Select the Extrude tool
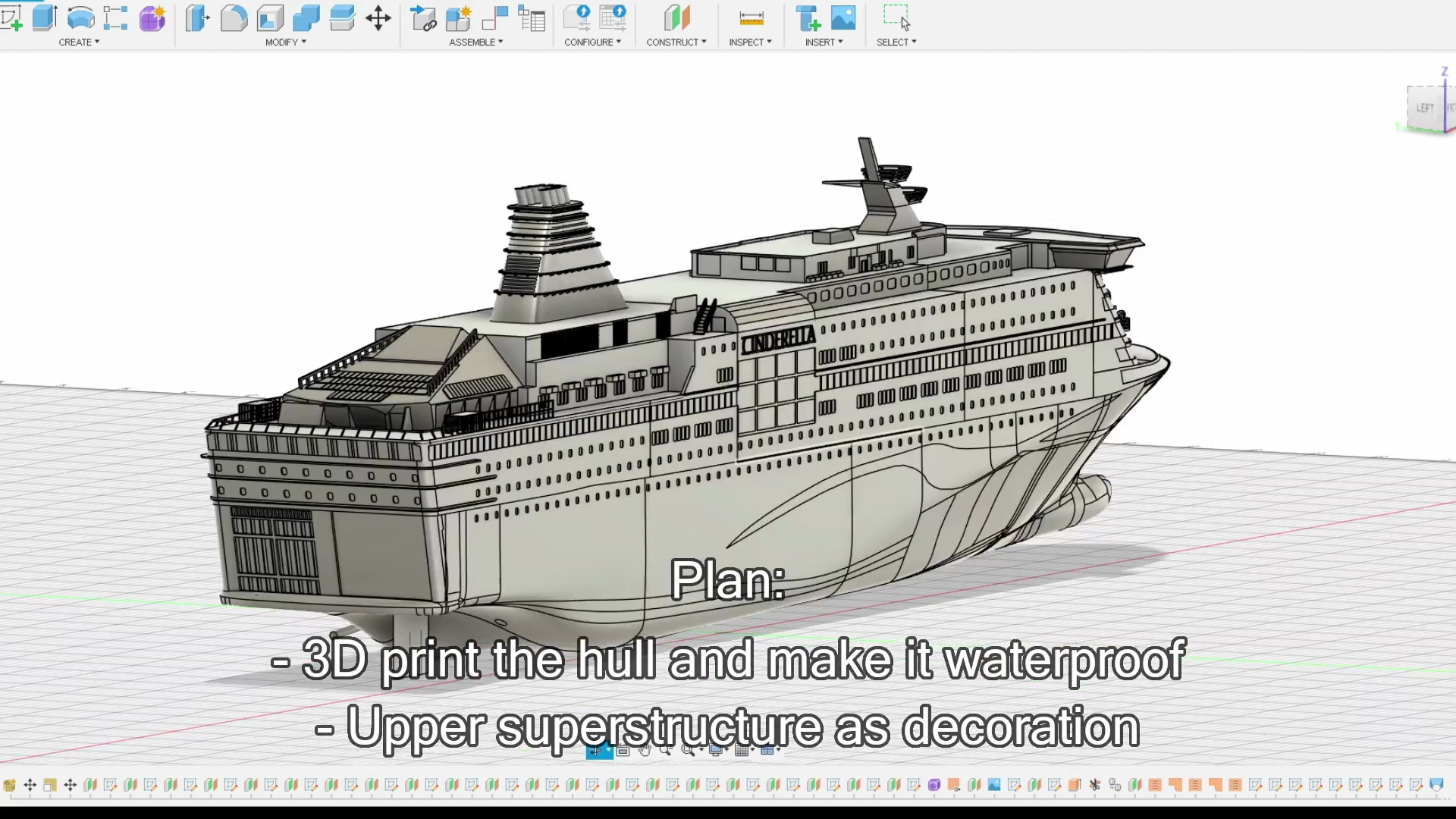Viewport: 1456px width, 819px height. 45,17
